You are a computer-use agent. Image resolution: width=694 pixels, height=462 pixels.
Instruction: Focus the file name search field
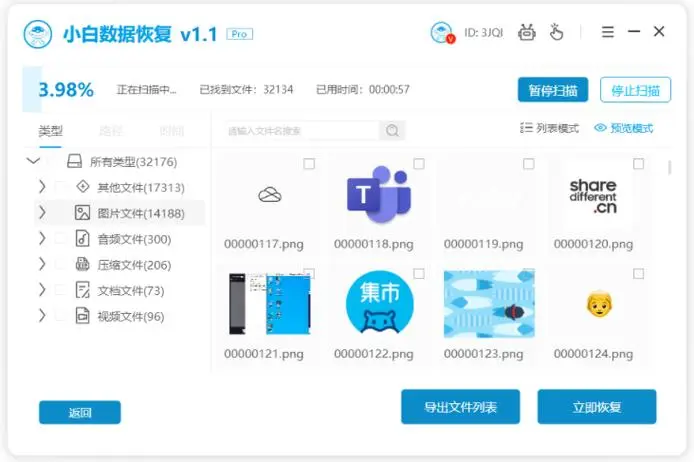coord(303,131)
